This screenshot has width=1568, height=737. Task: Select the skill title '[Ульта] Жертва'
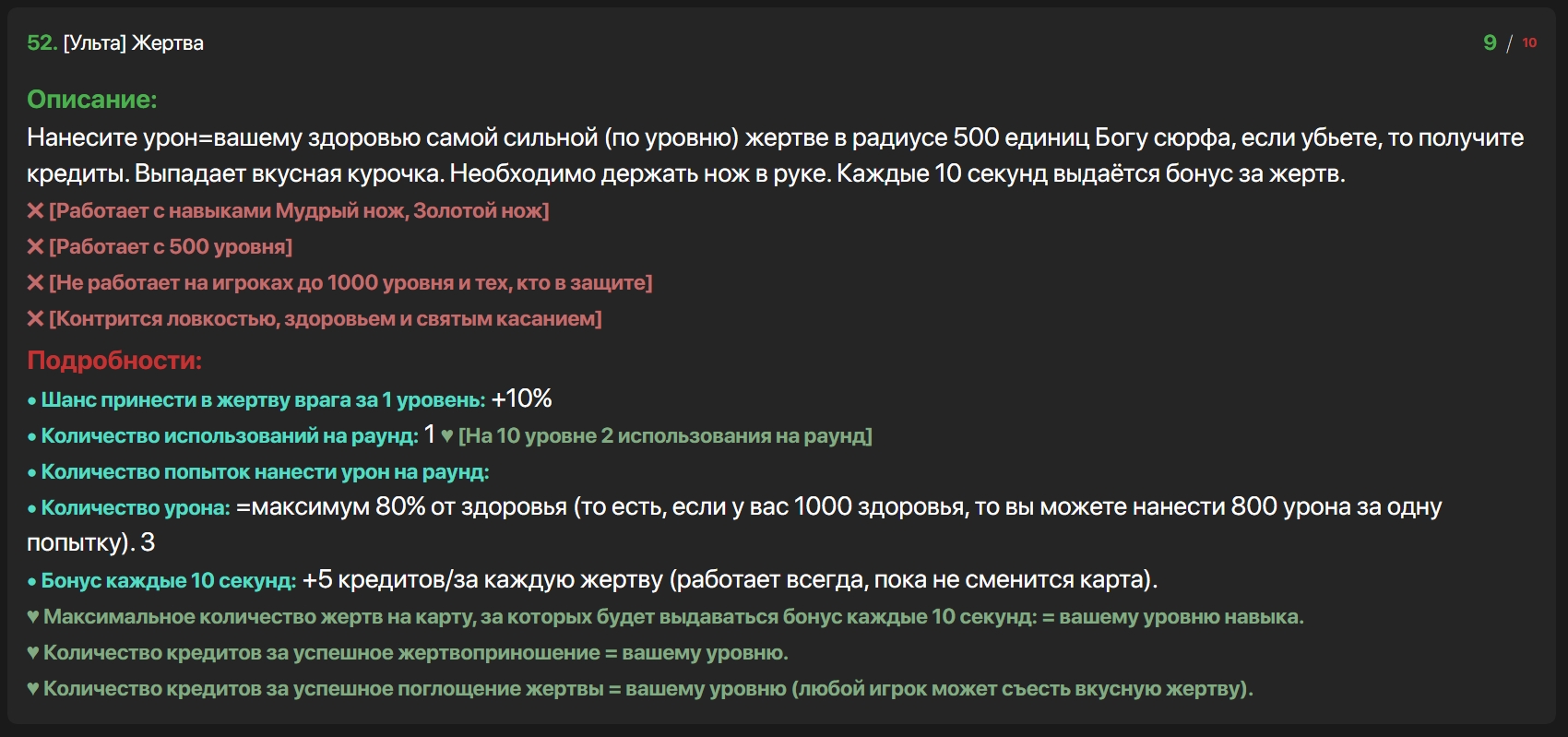tap(134, 43)
